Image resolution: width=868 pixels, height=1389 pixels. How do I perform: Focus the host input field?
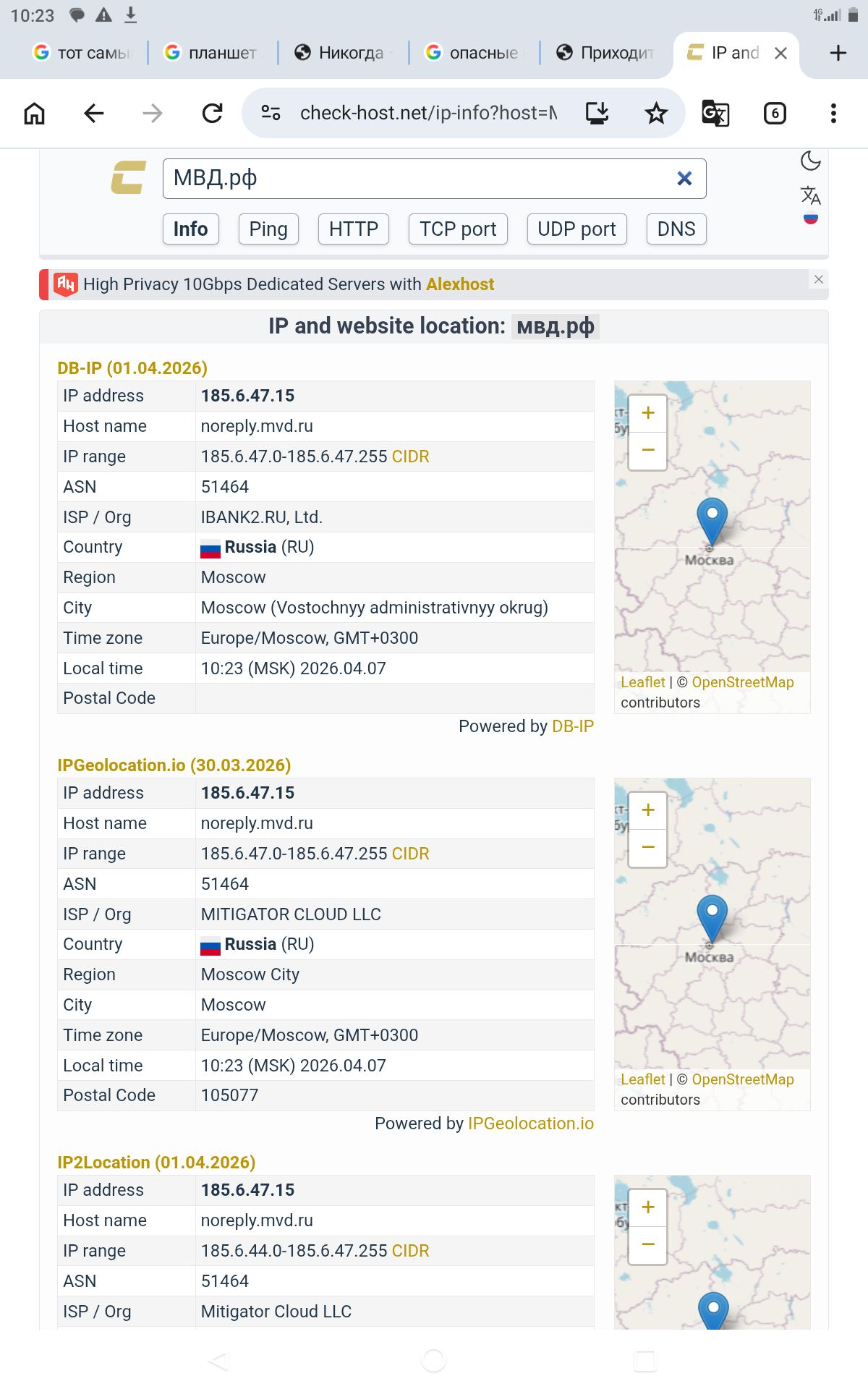(x=420, y=179)
